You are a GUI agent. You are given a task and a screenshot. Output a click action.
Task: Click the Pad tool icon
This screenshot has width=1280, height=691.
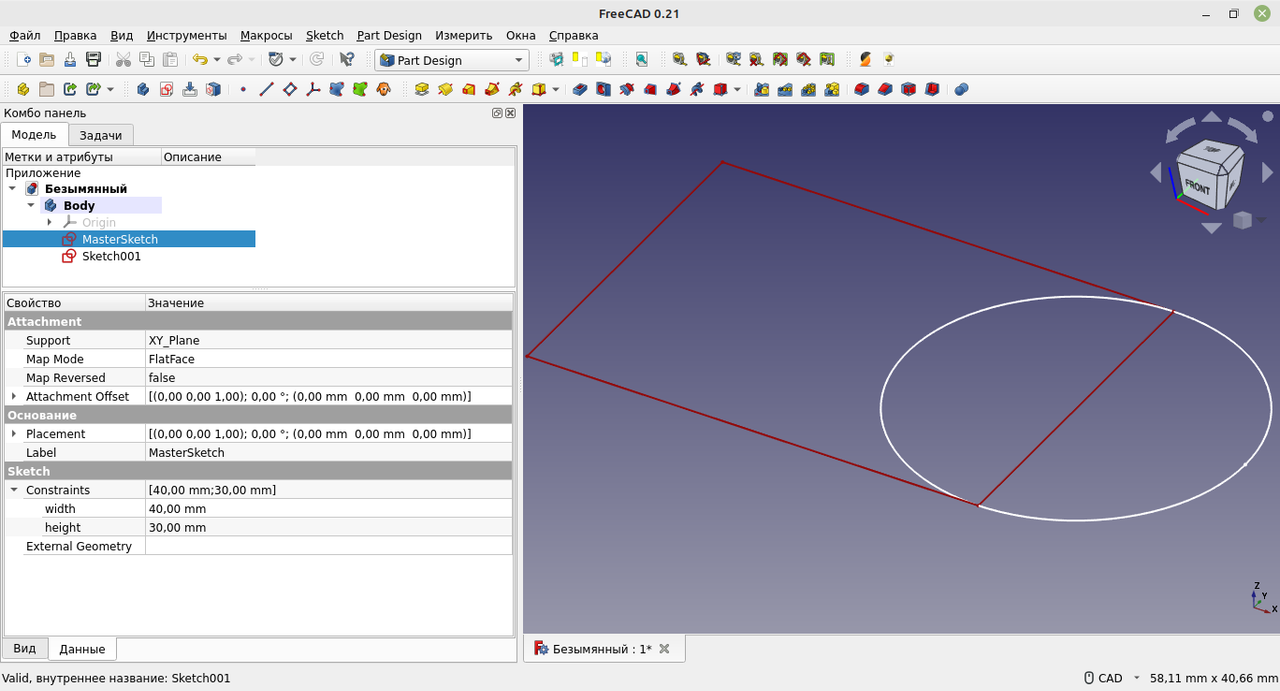click(x=422, y=89)
